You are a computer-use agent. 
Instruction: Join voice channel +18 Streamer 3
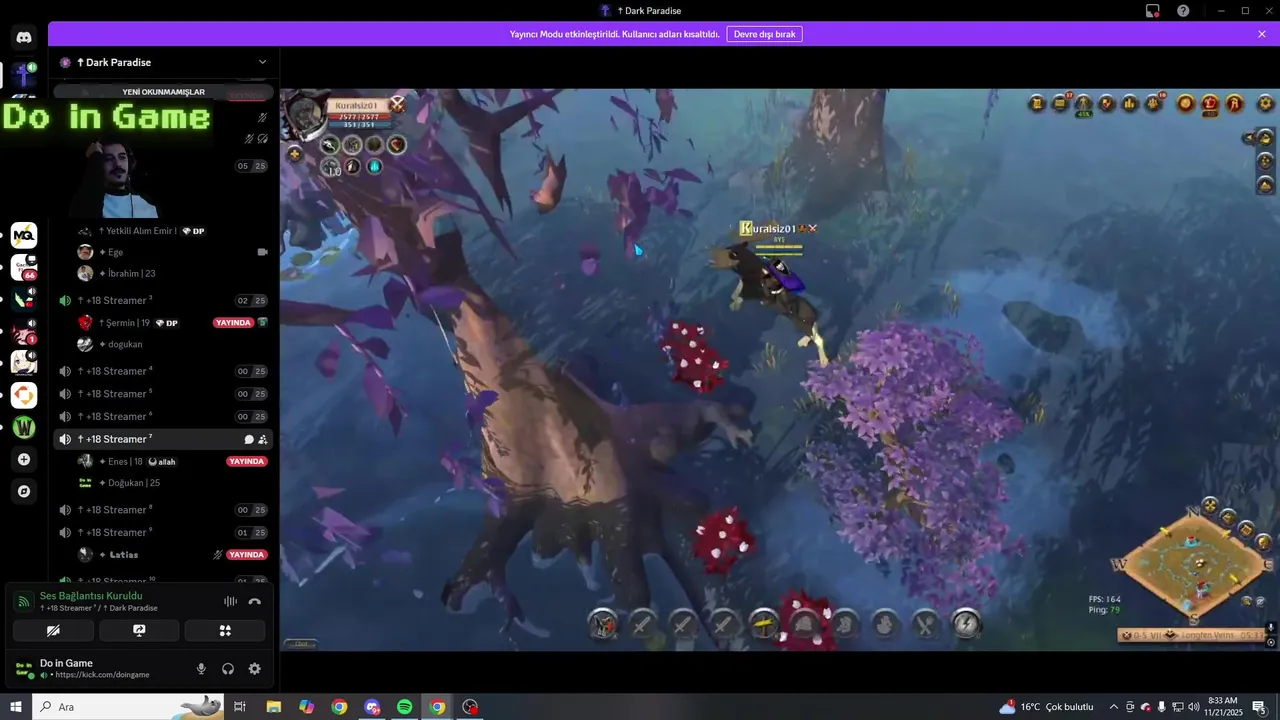165,300
